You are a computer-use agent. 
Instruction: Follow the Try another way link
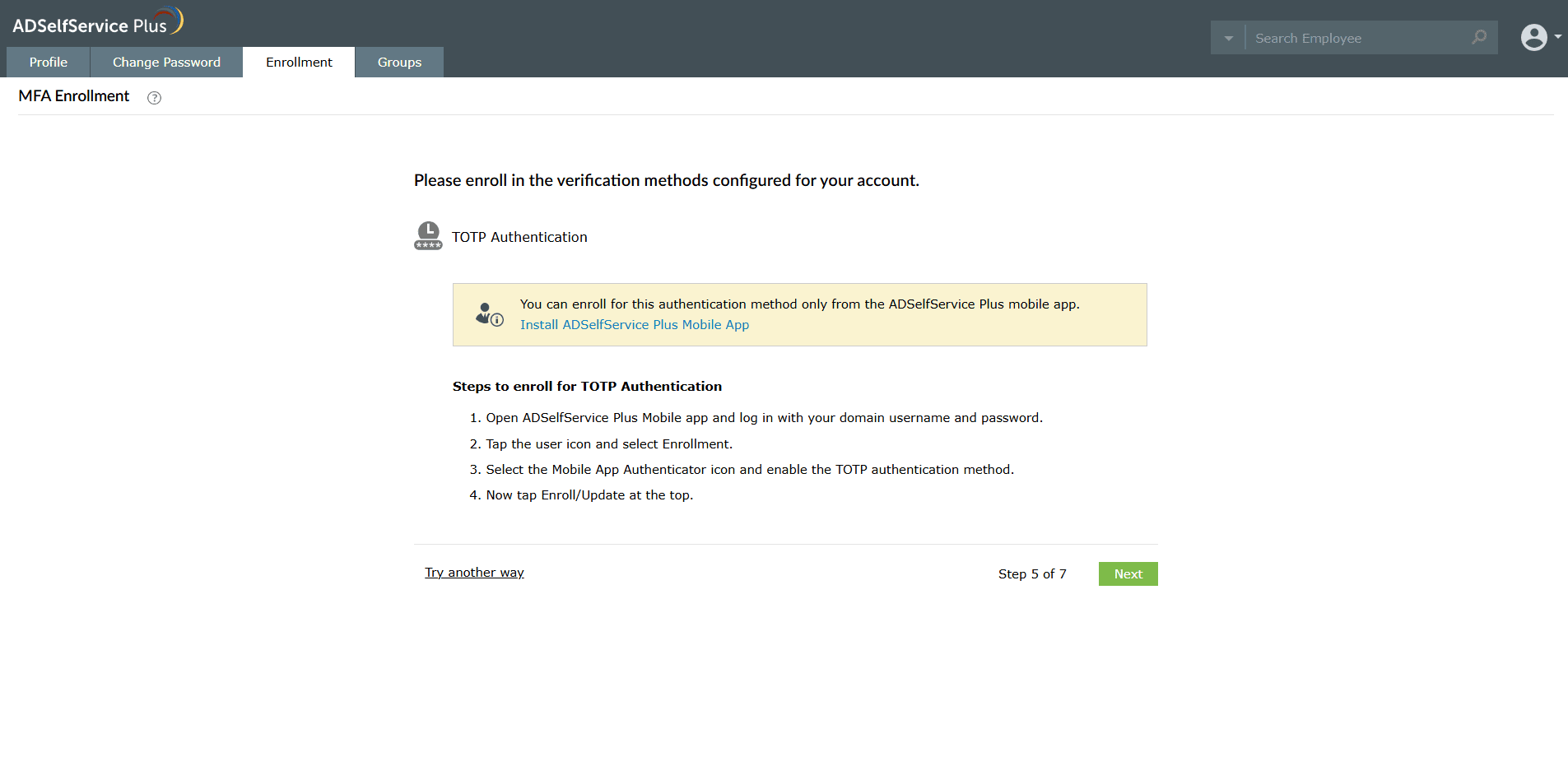point(474,573)
